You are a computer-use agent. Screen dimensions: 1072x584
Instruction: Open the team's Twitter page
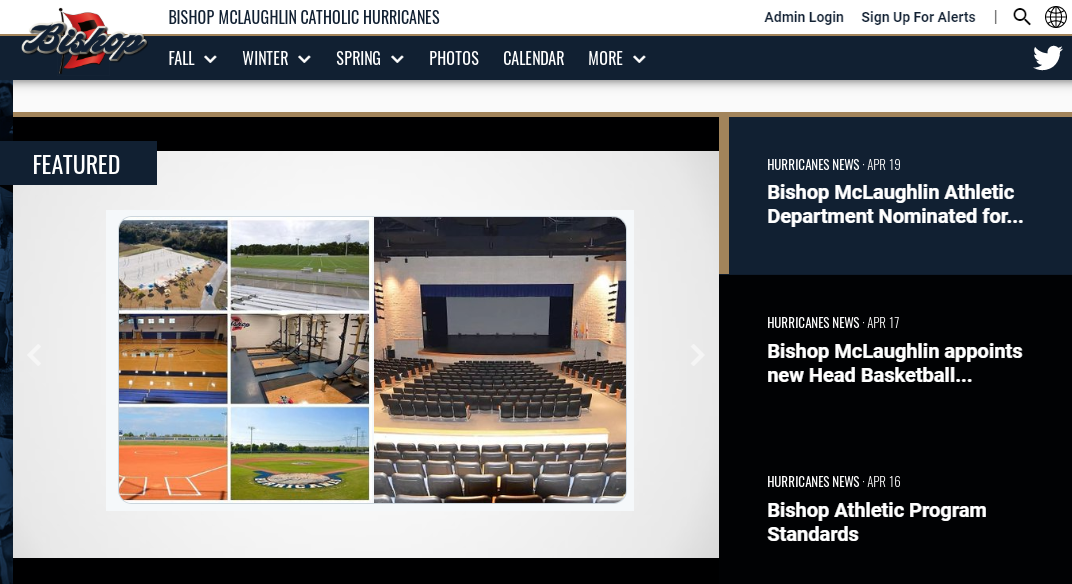pos(1047,57)
